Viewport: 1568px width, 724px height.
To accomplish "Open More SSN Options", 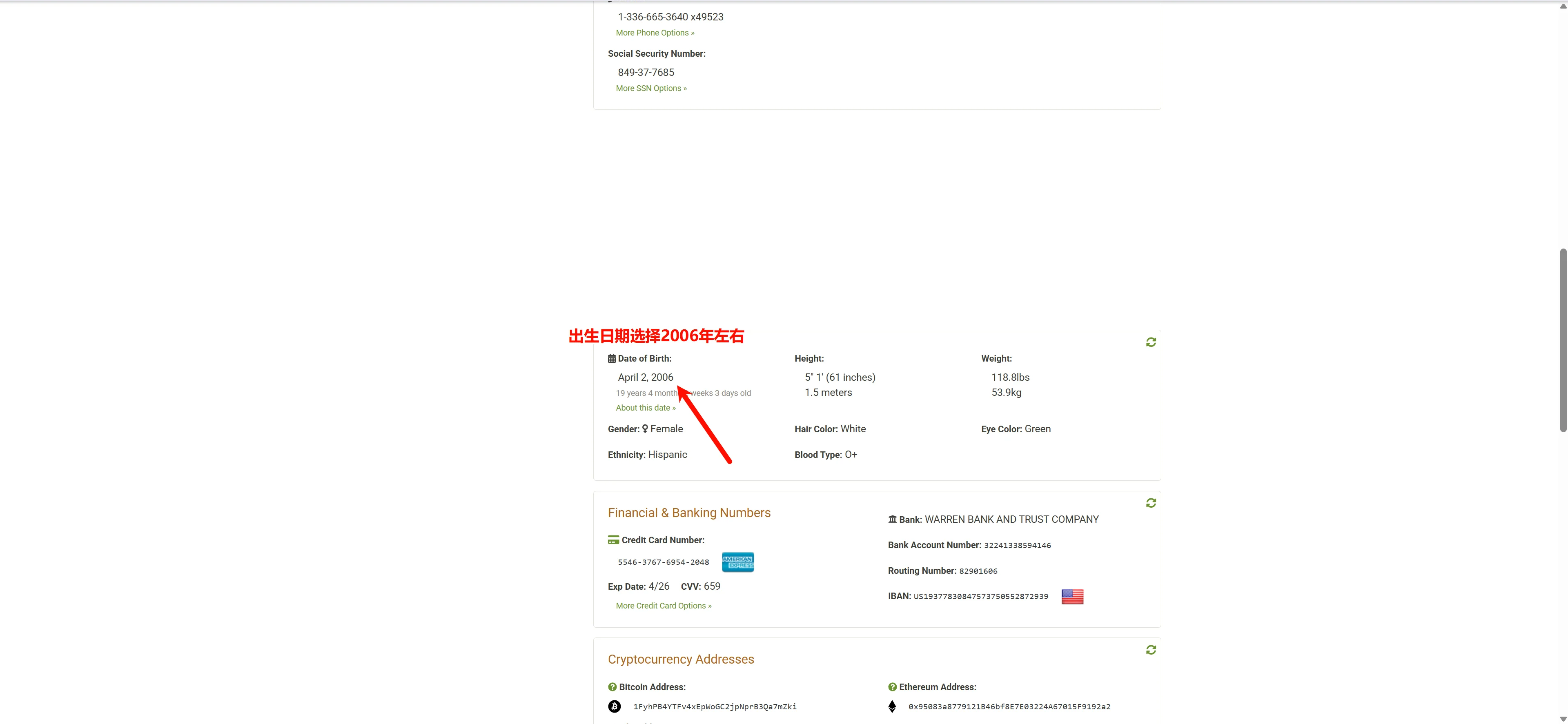I will tap(651, 88).
